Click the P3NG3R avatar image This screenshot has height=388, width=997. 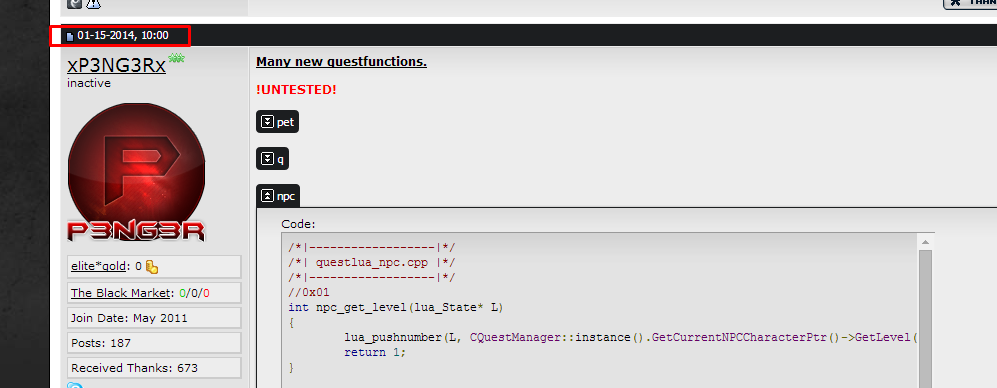(136, 172)
